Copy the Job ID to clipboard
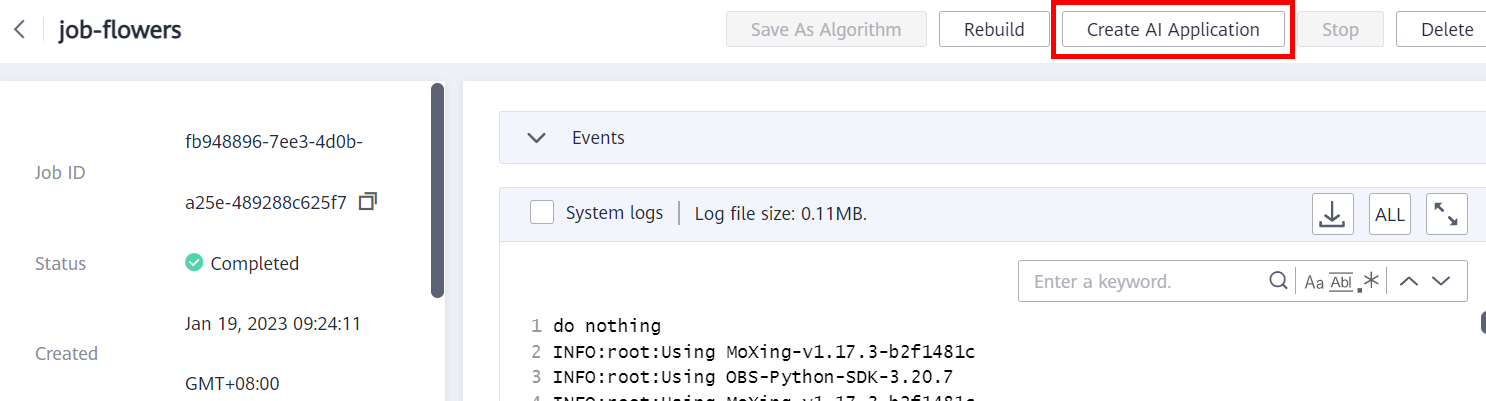1486x401 pixels. [x=367, y=202]
